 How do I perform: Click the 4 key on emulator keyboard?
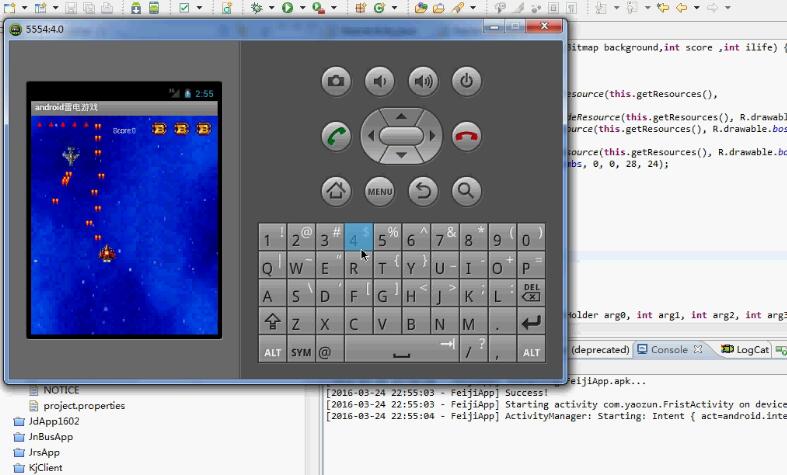tap(358, 237)
